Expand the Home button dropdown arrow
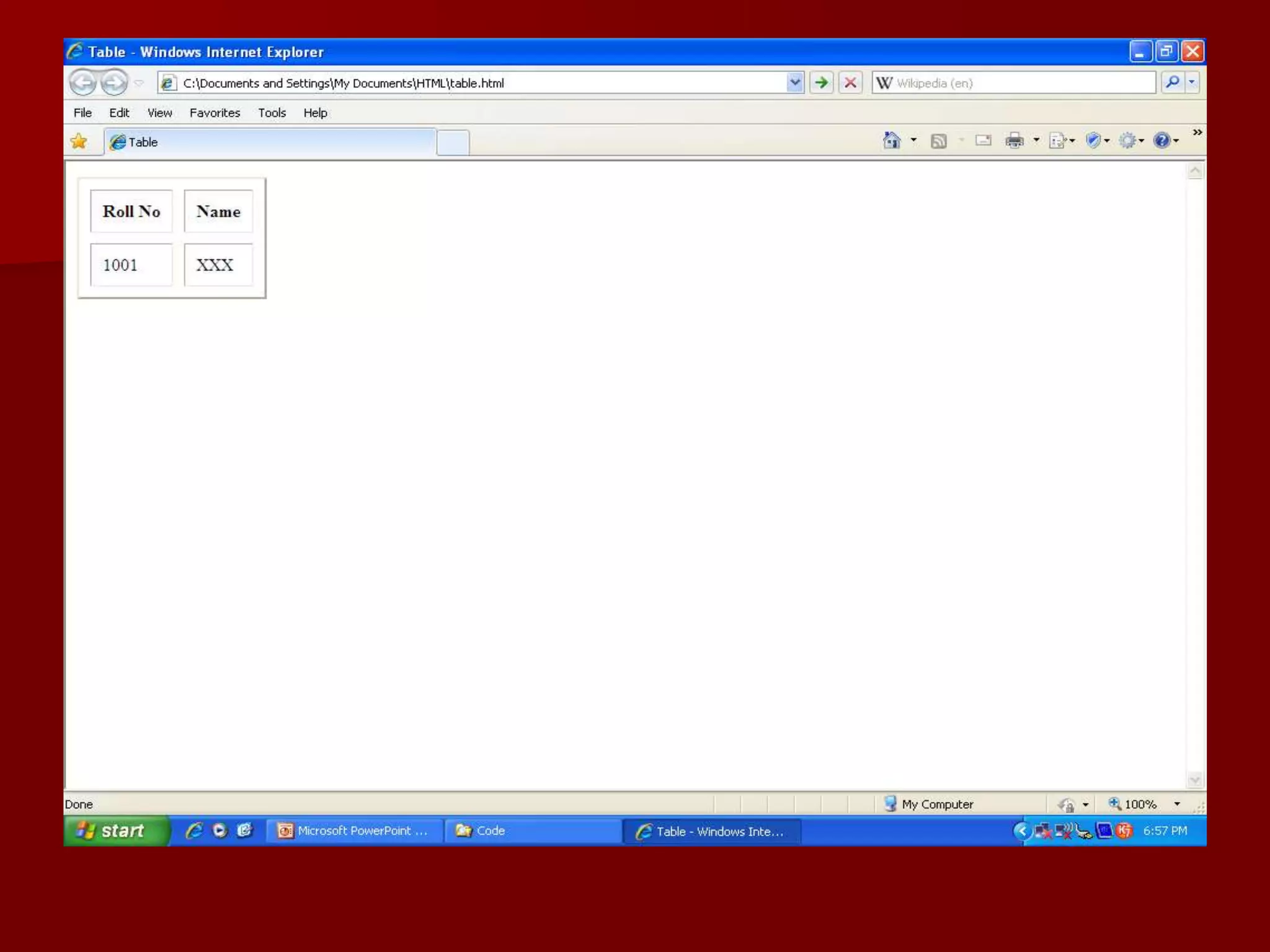1270x952 pixels. click(913, 141)
